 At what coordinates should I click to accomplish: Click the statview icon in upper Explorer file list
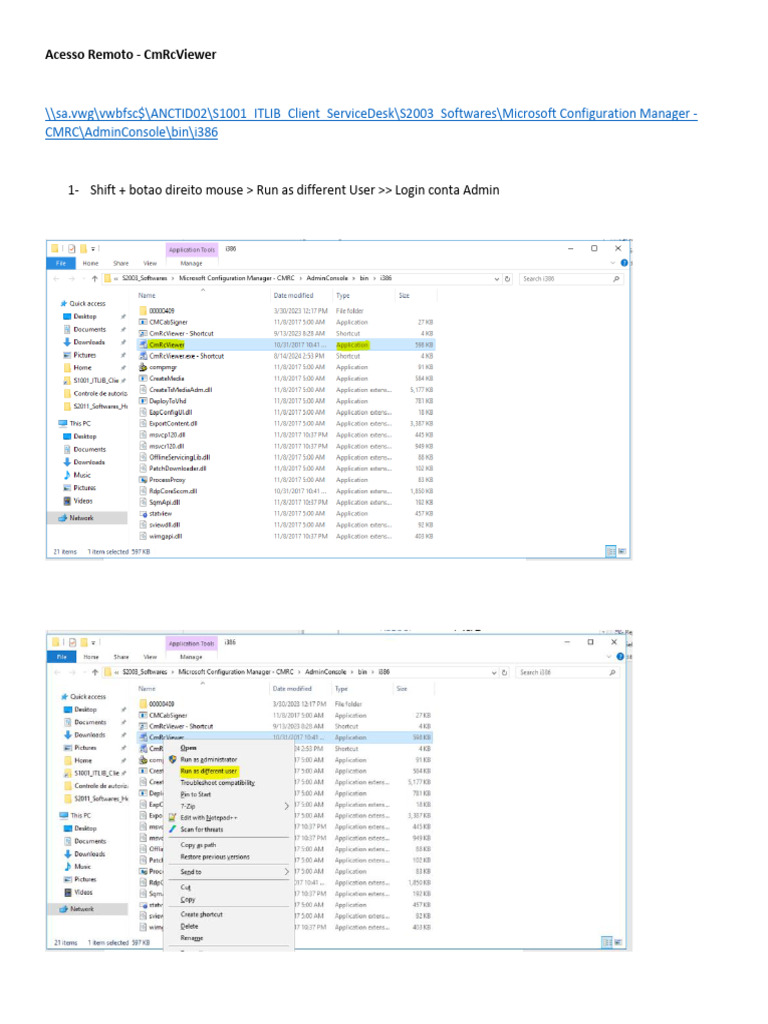pyautogui.click(x=143, y=514)
